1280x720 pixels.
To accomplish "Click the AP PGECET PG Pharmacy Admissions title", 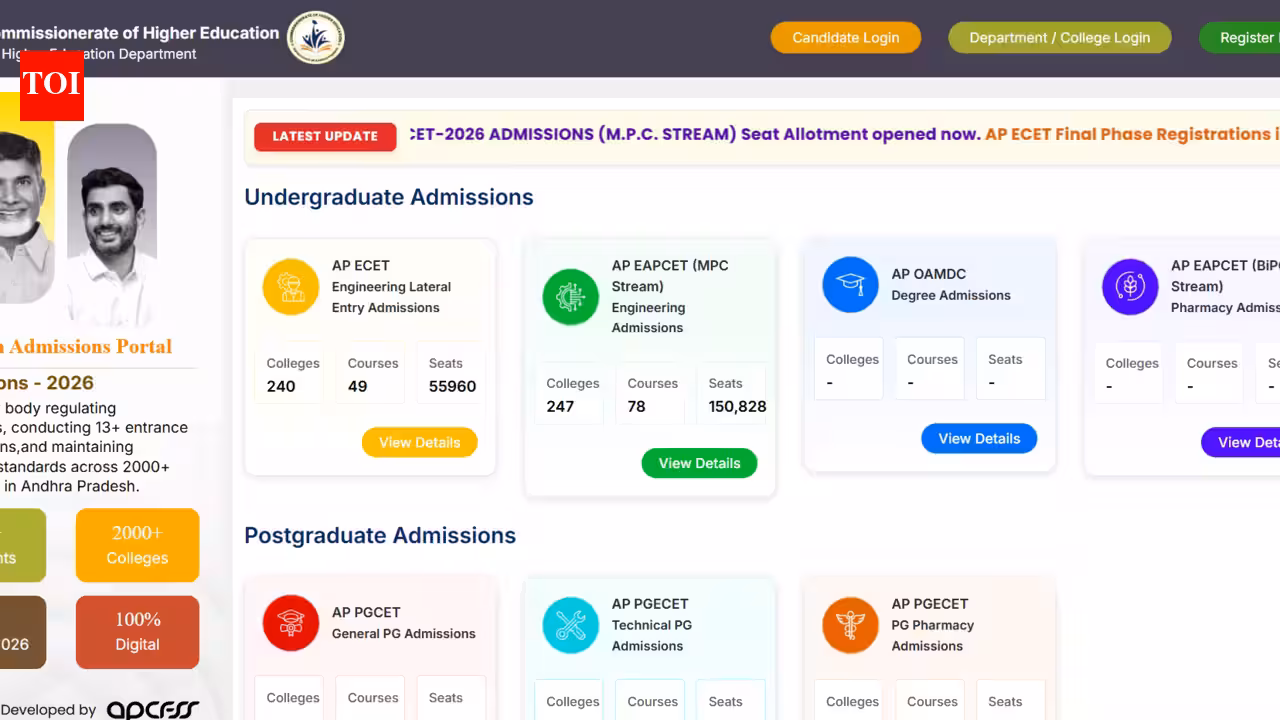I will pyautogui.click(x=932, y=625).
